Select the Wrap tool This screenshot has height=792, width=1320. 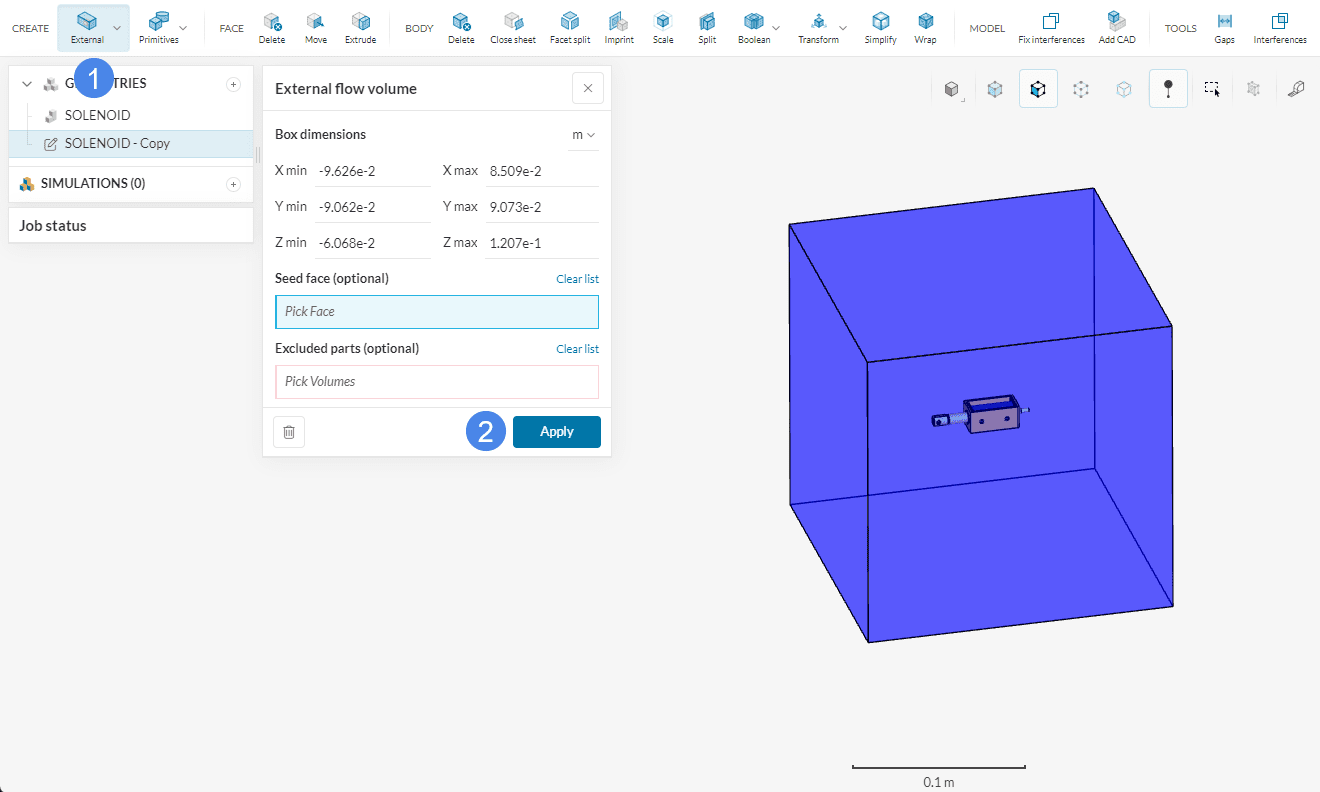925,27
